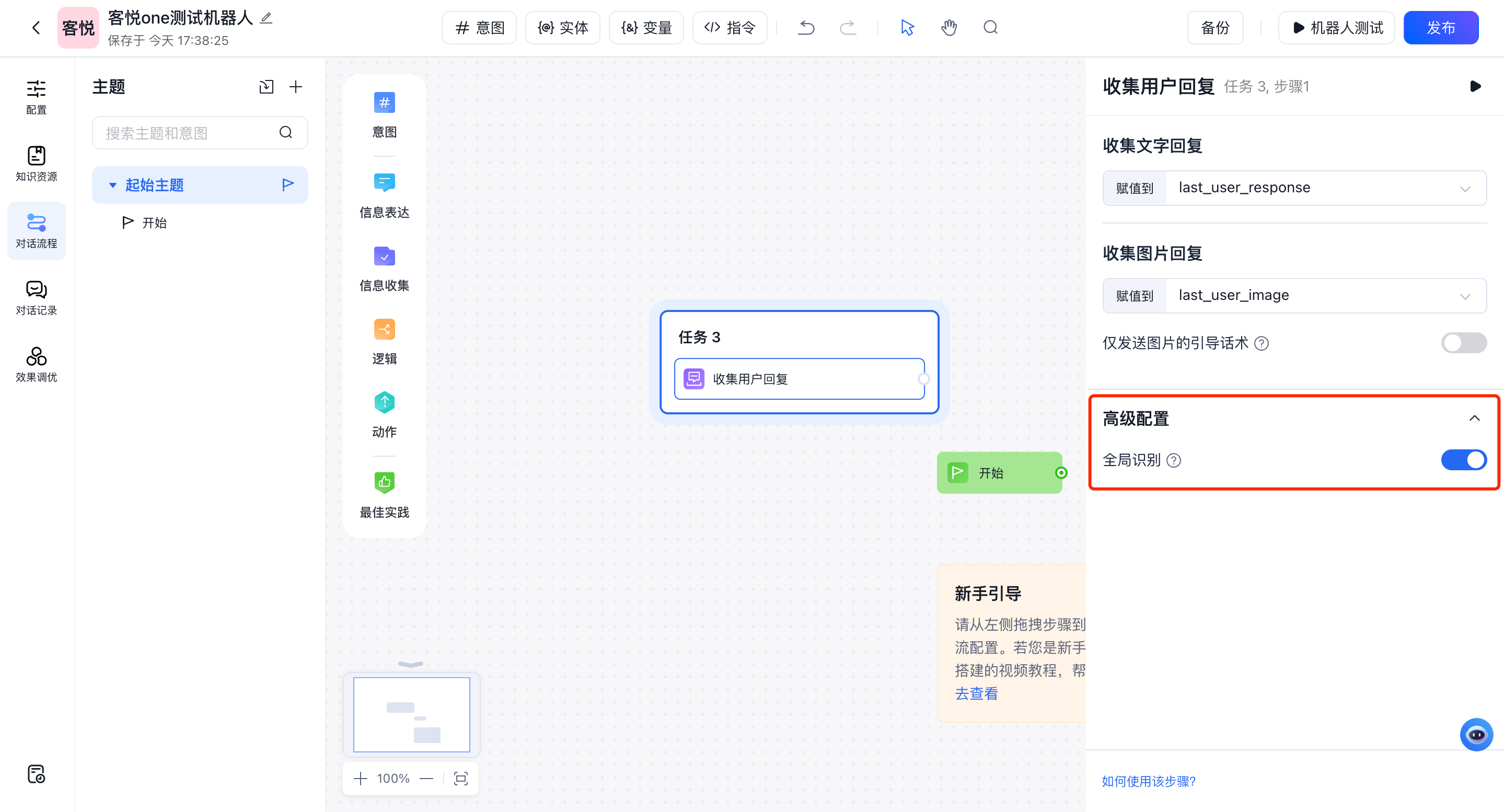Select the 信息收集 step type
Viewport: 1504px width, 812px height.
click(x=384, y=269)
